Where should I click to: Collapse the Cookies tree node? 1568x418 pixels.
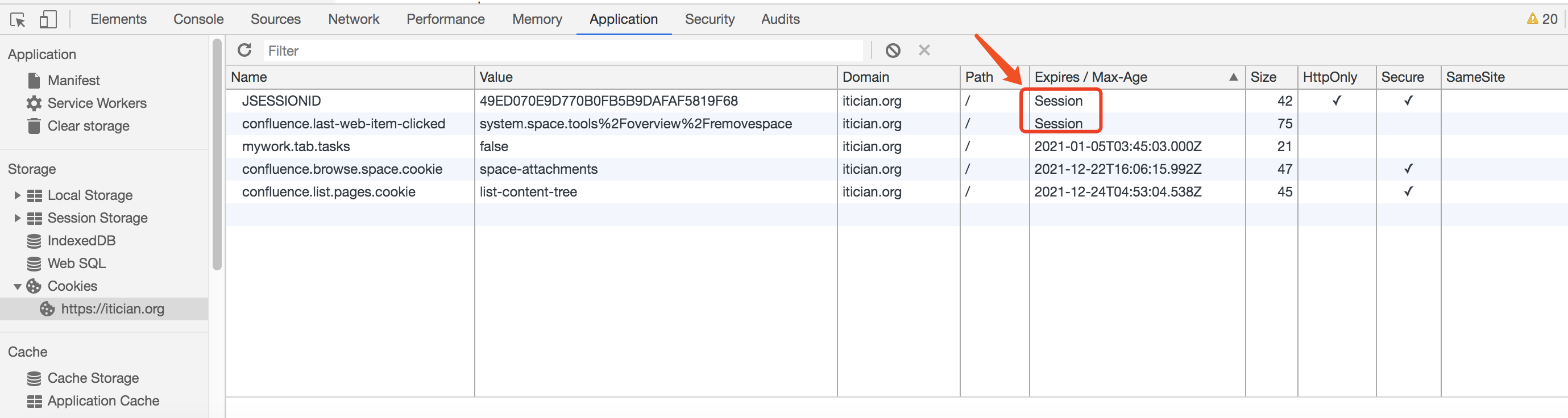18,287
